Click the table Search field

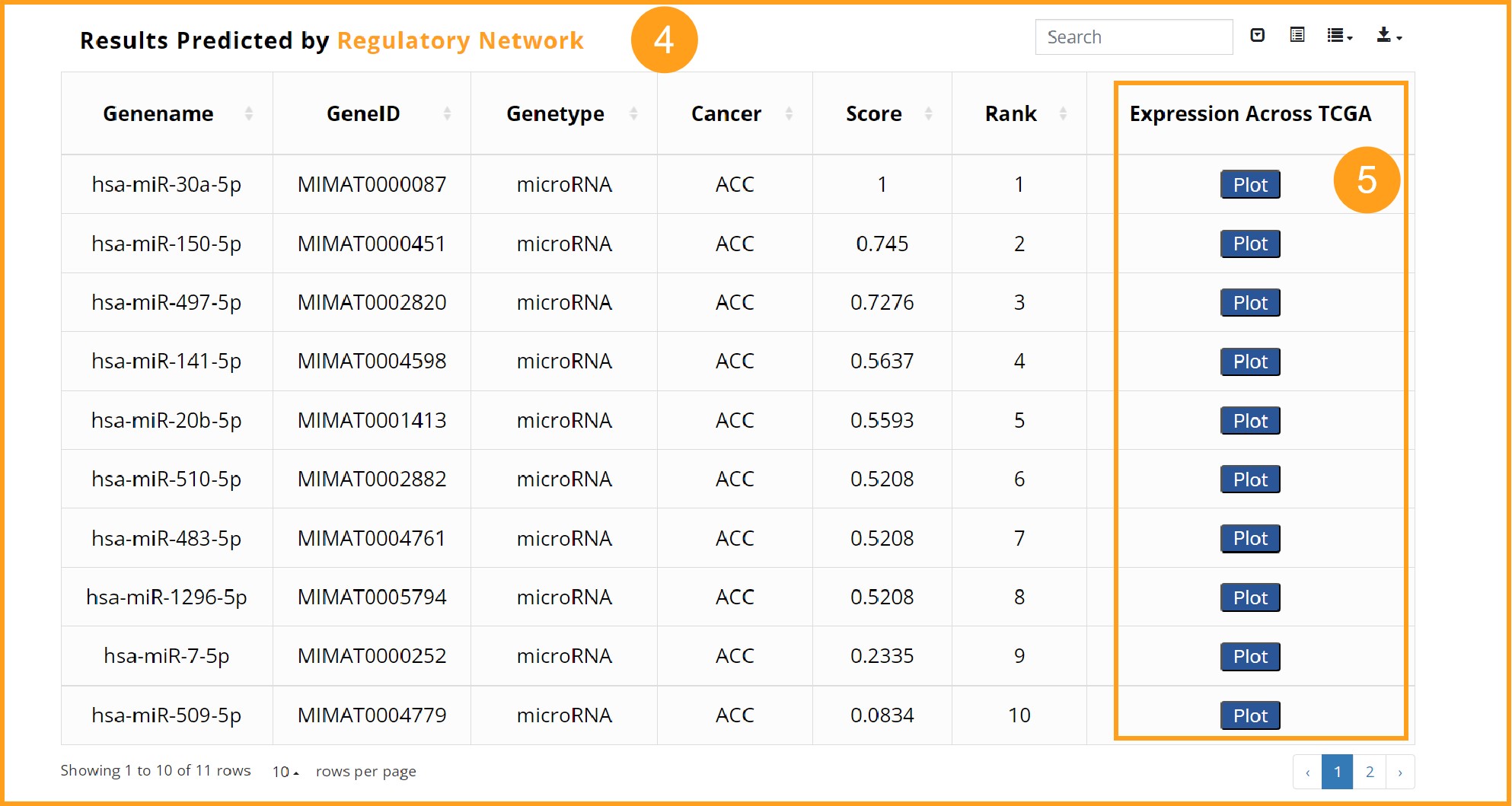[1134, 37]
